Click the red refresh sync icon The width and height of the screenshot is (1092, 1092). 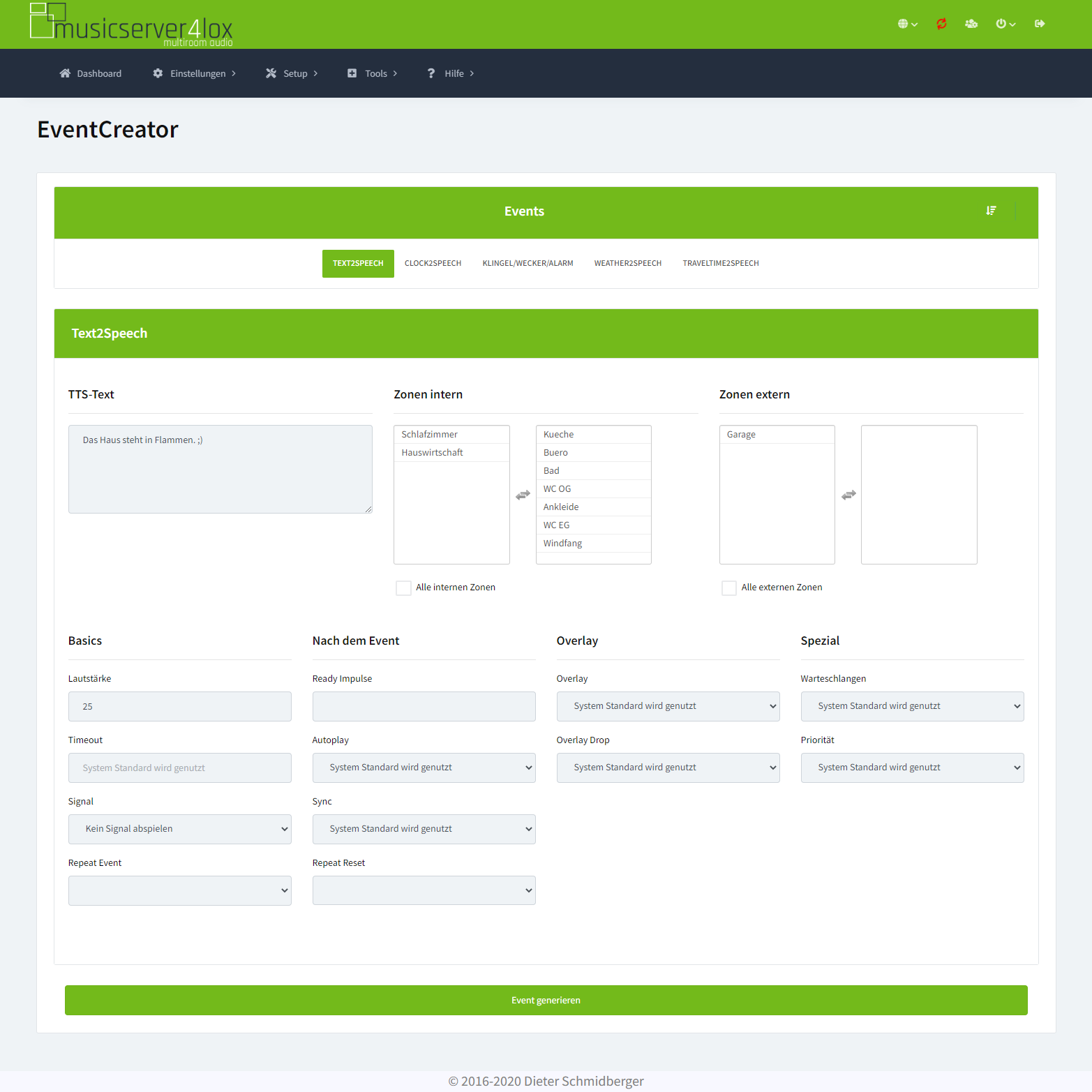pos(941,24)
